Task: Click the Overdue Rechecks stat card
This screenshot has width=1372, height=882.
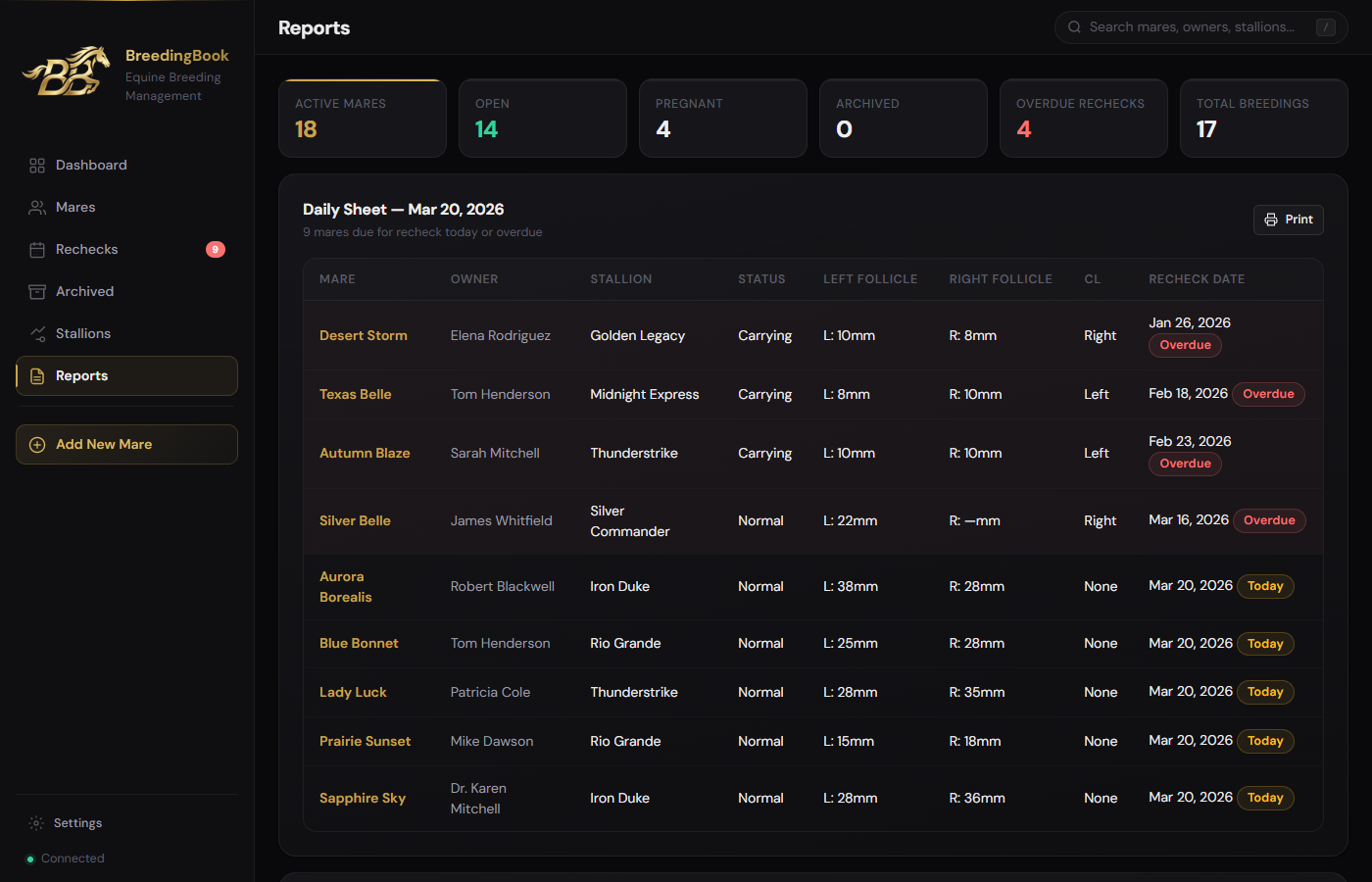Action: click(1084, 119)
